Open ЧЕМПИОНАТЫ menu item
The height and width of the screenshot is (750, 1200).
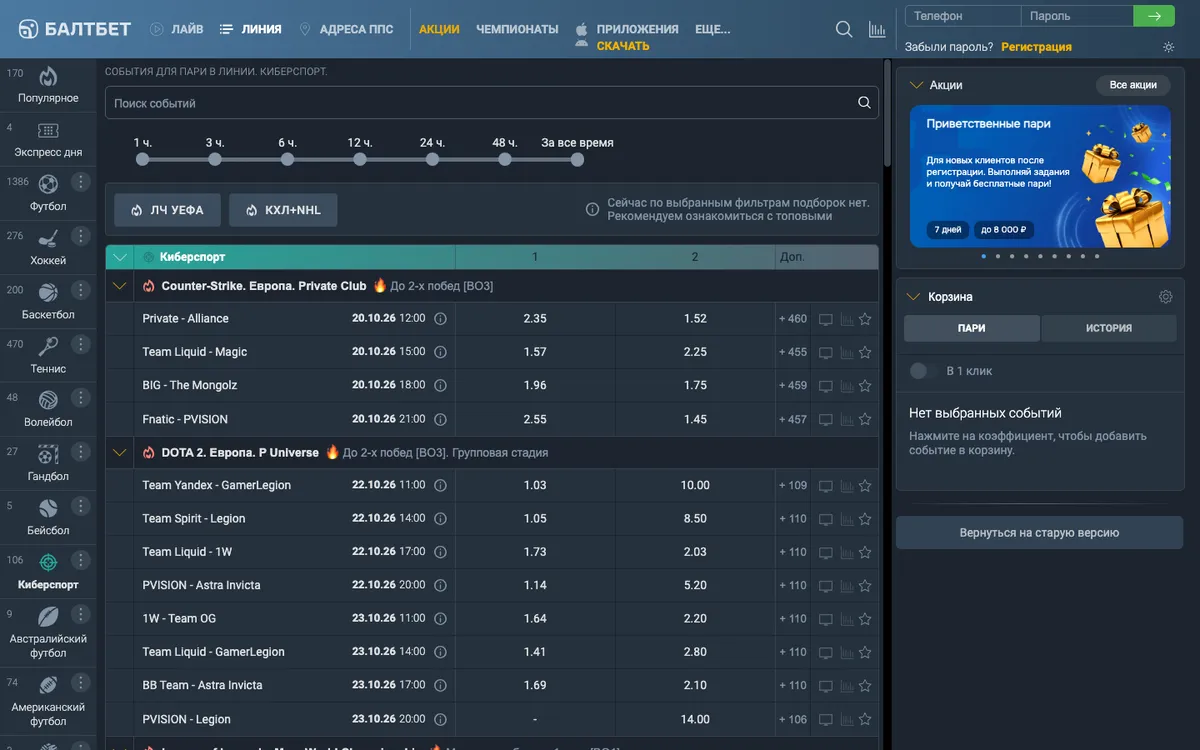(x=517, y=29)
